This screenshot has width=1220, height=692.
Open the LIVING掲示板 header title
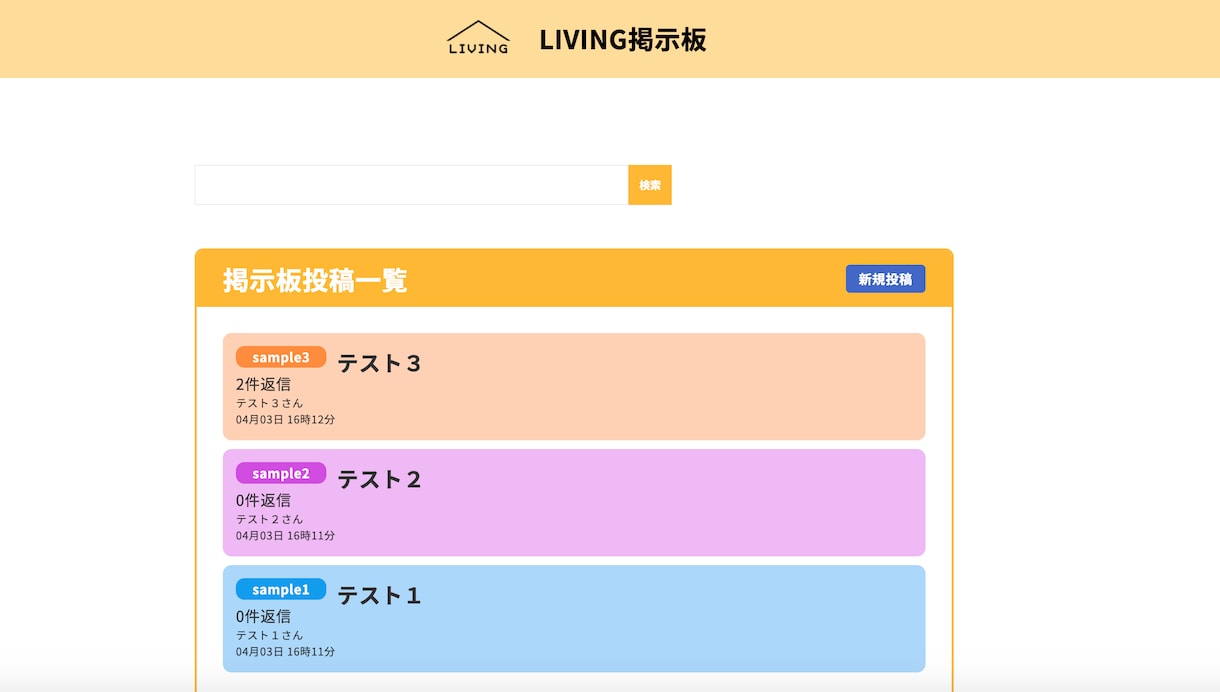pos(623,39)
